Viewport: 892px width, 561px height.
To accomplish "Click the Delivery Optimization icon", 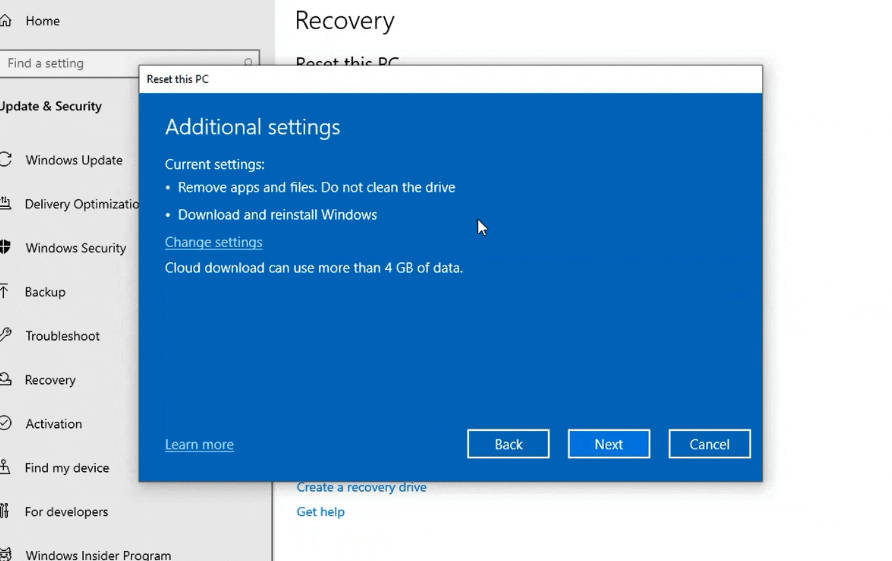I will click(5, 204).
